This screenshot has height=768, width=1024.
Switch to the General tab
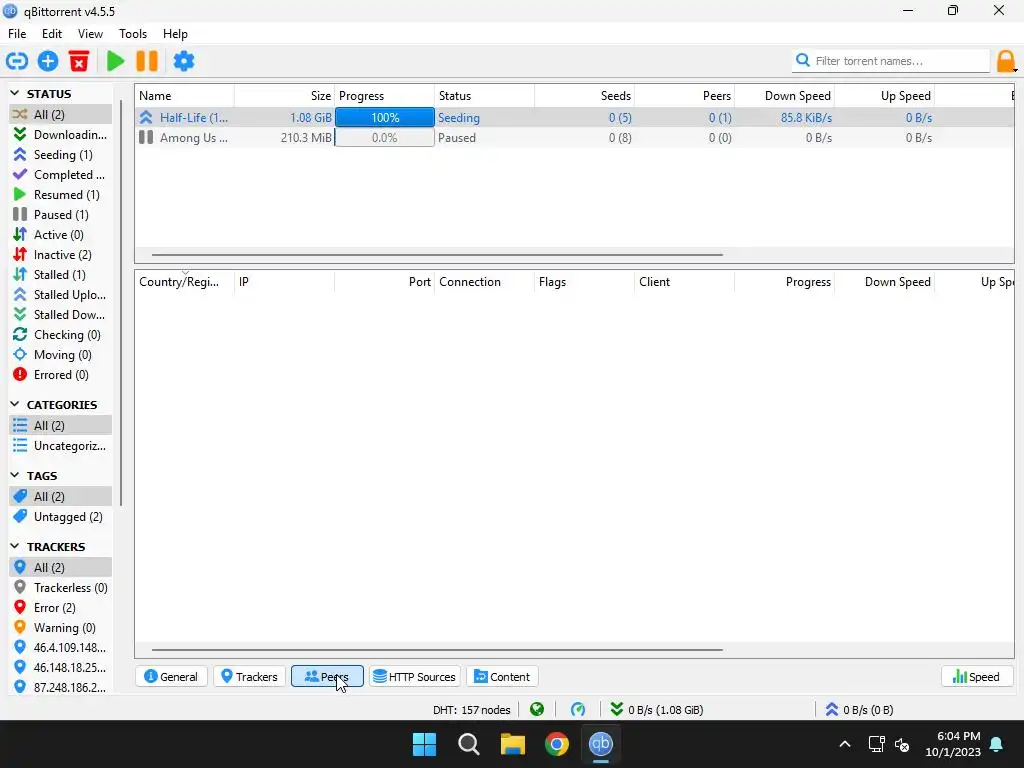[x=171, y=677]
